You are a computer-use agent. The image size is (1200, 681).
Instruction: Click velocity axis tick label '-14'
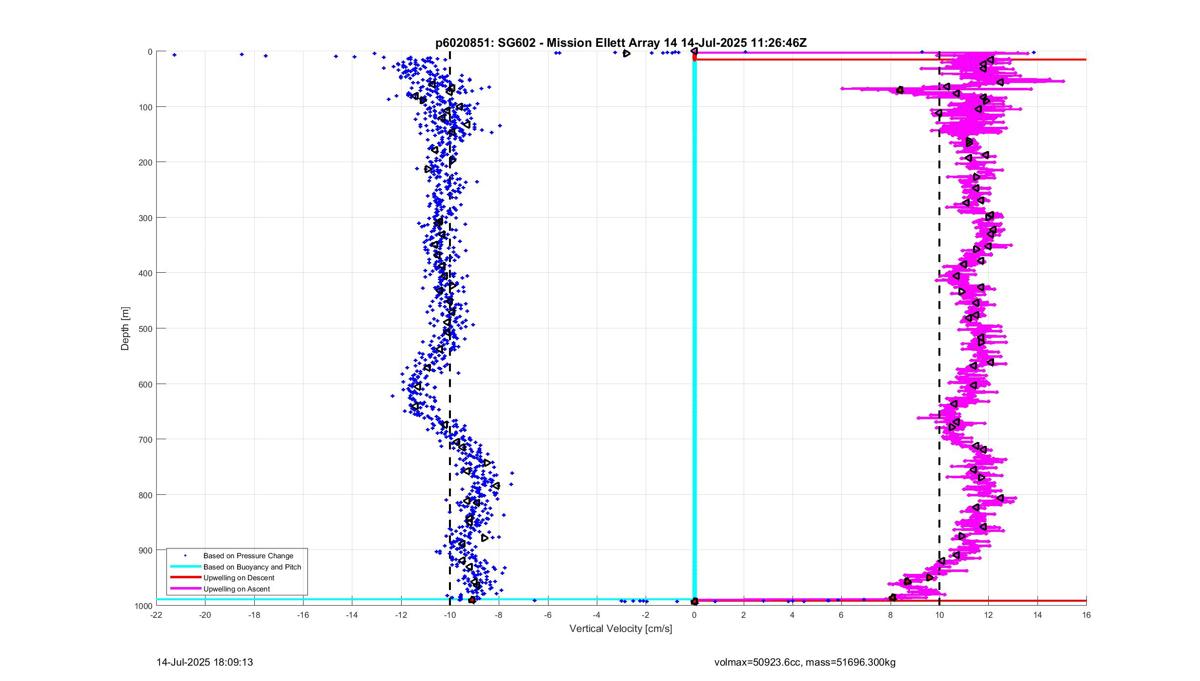352,614
